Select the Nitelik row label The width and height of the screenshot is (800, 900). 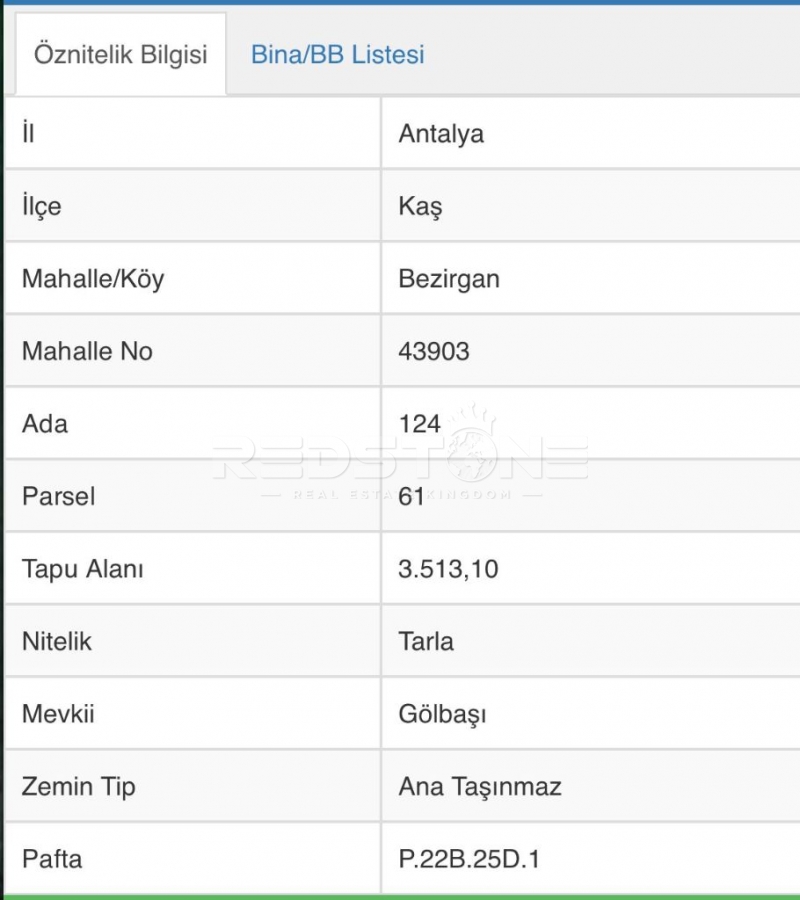57,641
